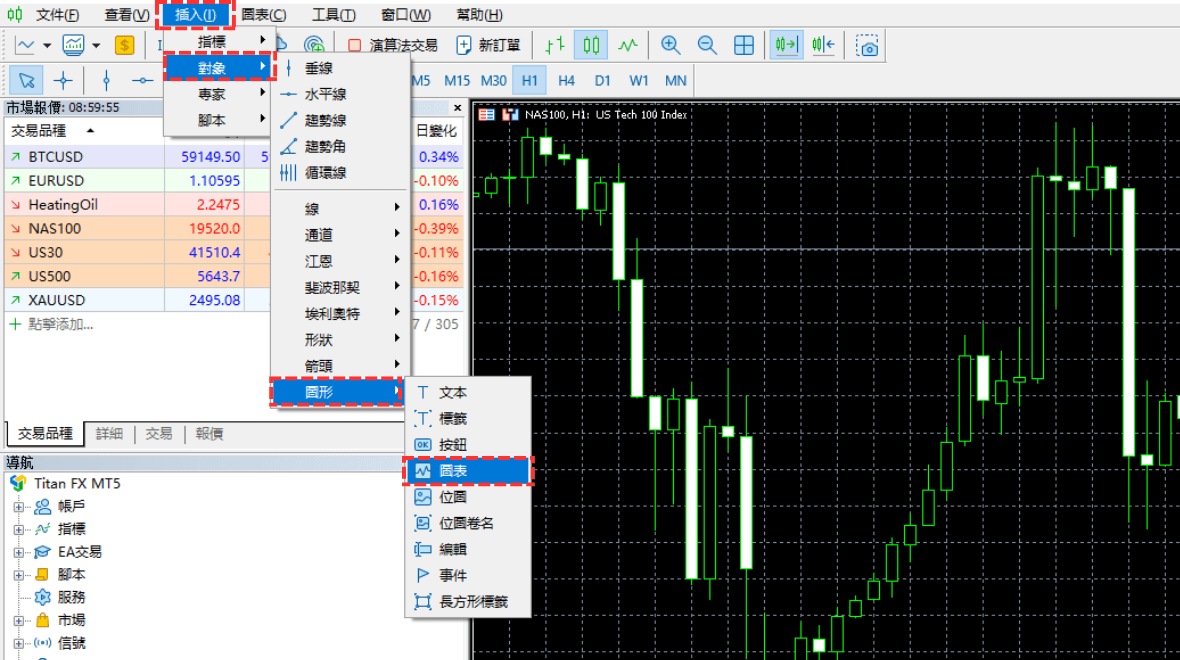Switch to the 詳細 tab

click(109, 433)
